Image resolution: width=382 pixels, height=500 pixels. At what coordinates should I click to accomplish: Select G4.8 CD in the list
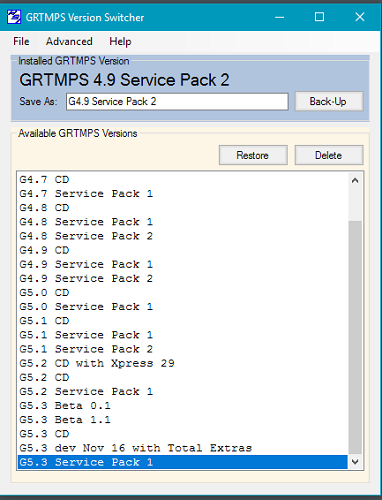183,208
